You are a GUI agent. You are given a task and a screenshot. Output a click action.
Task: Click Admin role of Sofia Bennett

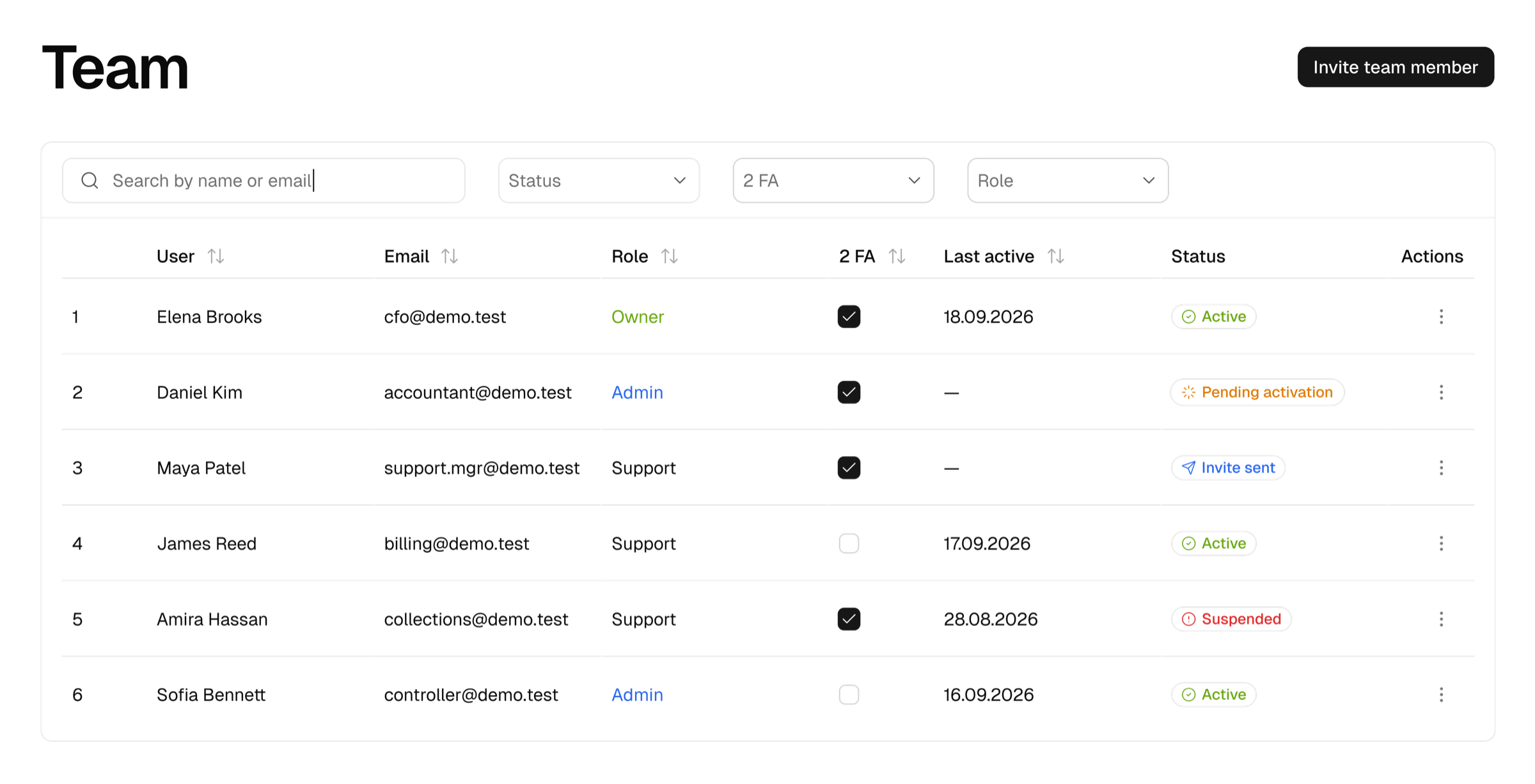tap(637, 694)
